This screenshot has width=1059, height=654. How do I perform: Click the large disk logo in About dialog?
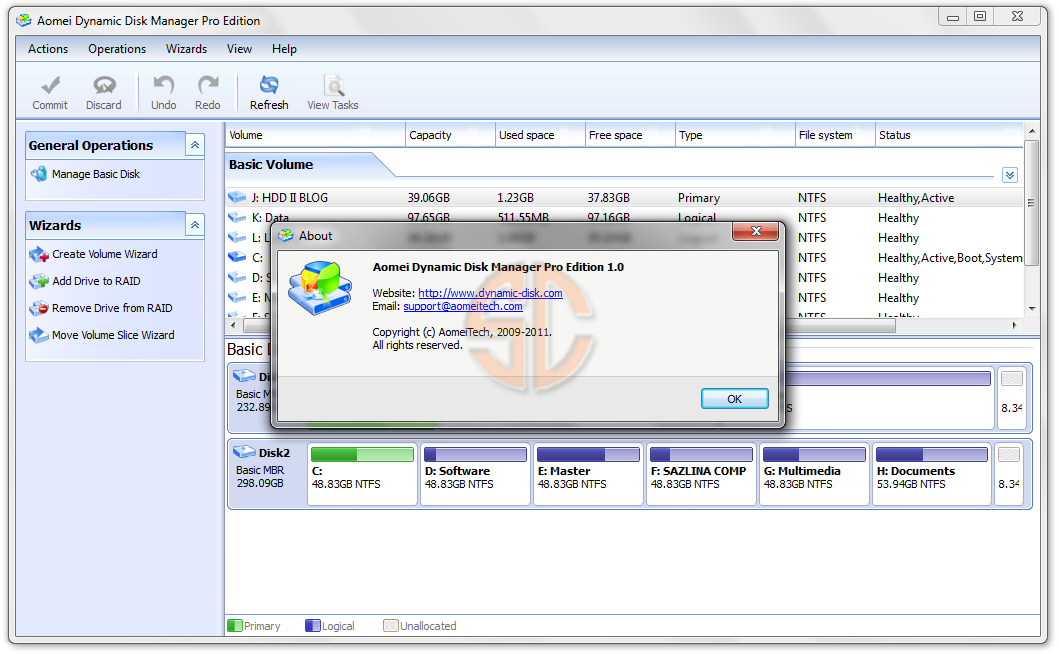(320, 288)
